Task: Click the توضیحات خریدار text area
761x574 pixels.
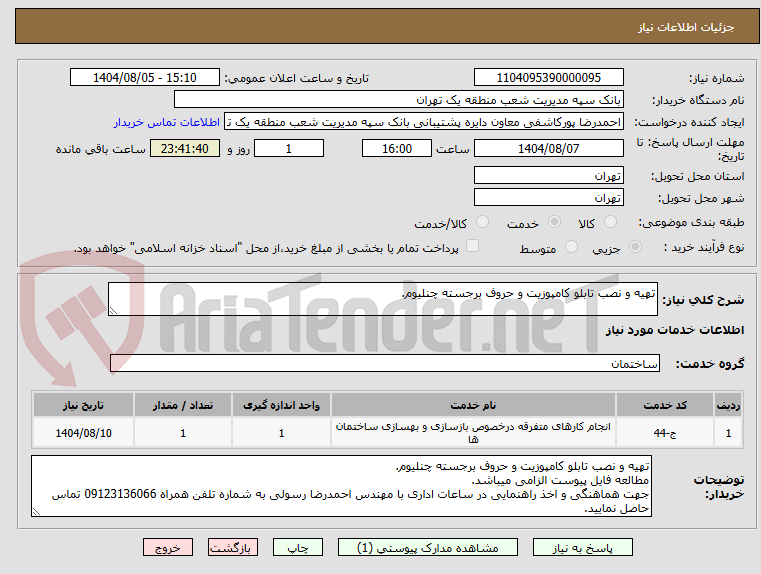Action: pyautogui.click(x=341, y=486)
